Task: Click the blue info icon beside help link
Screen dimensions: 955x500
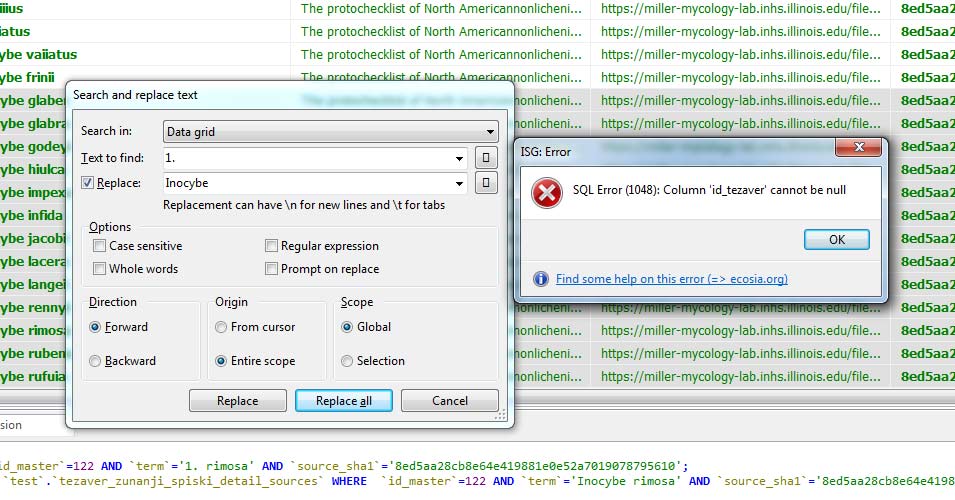Action: tap(540, 279)
